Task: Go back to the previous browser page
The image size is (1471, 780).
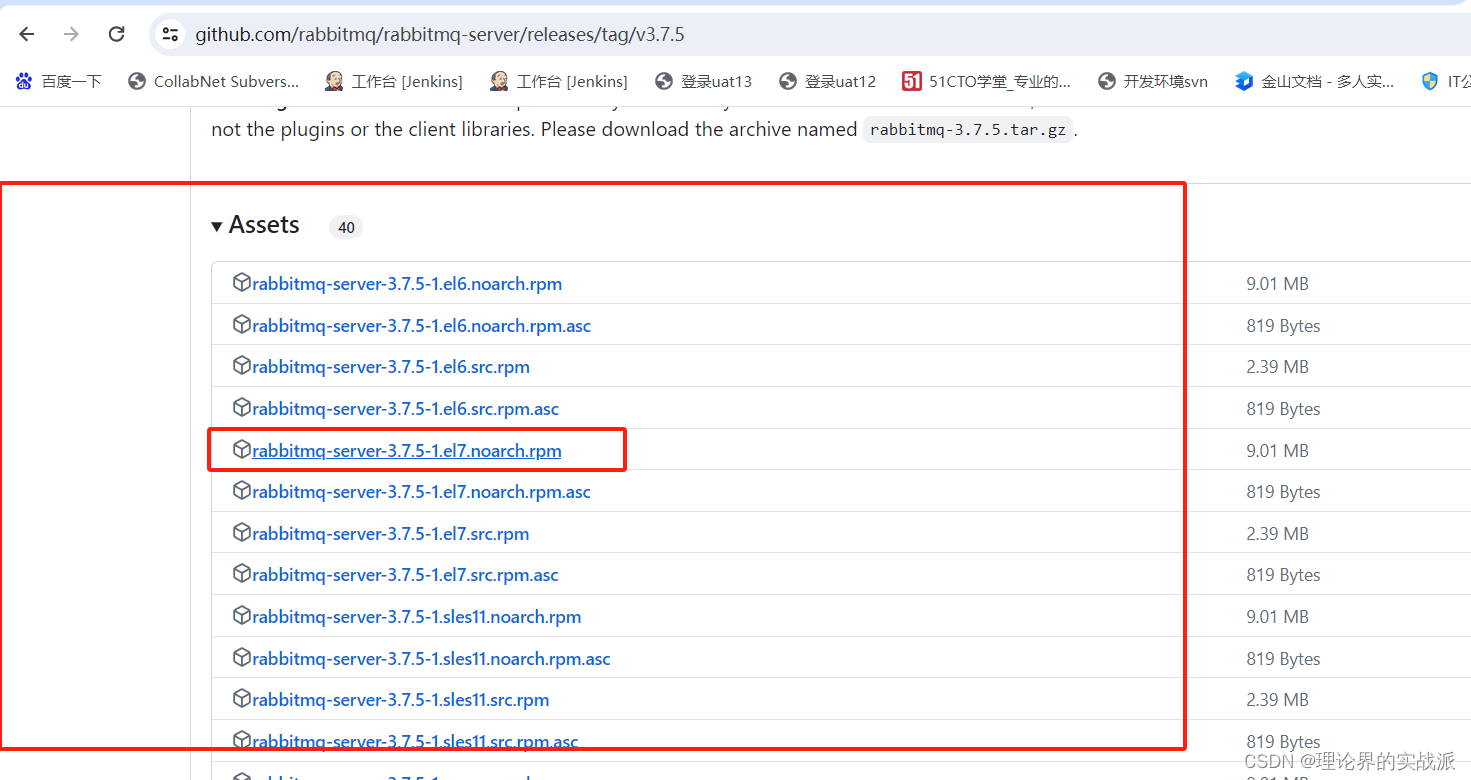Action: pyautogui.click(x=27, y=34)
